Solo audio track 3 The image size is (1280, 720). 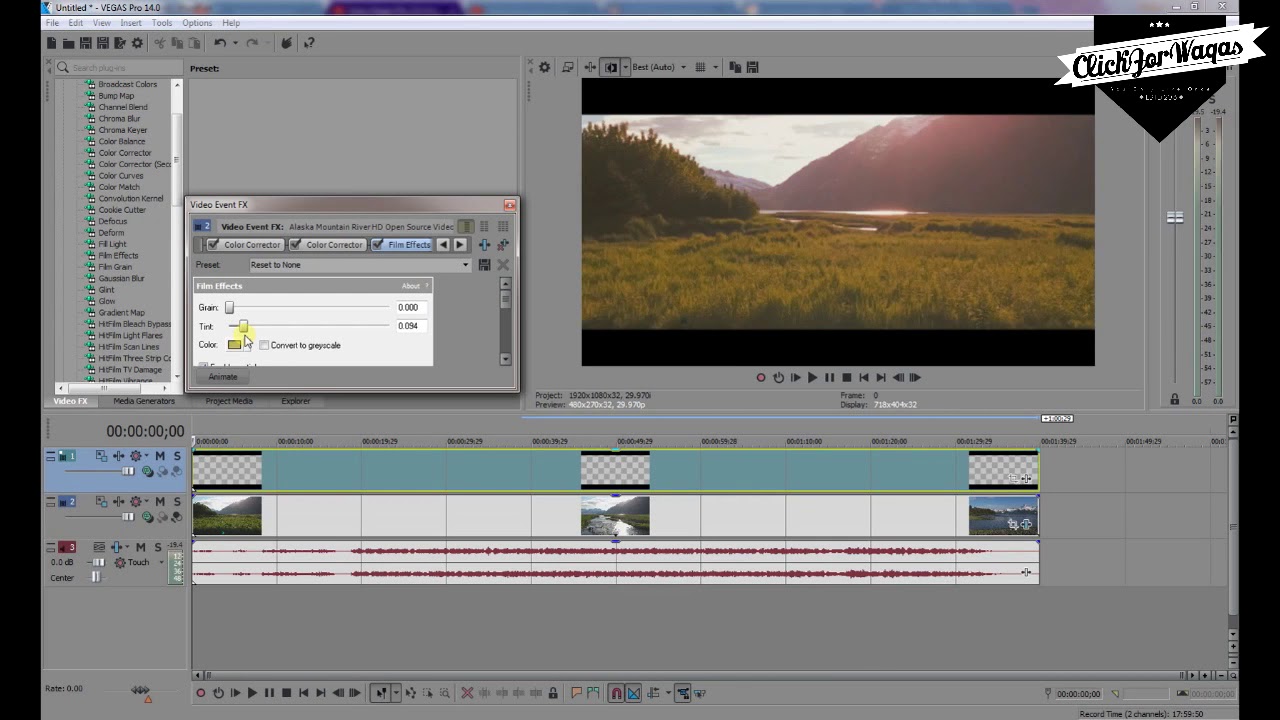(157, 547)
